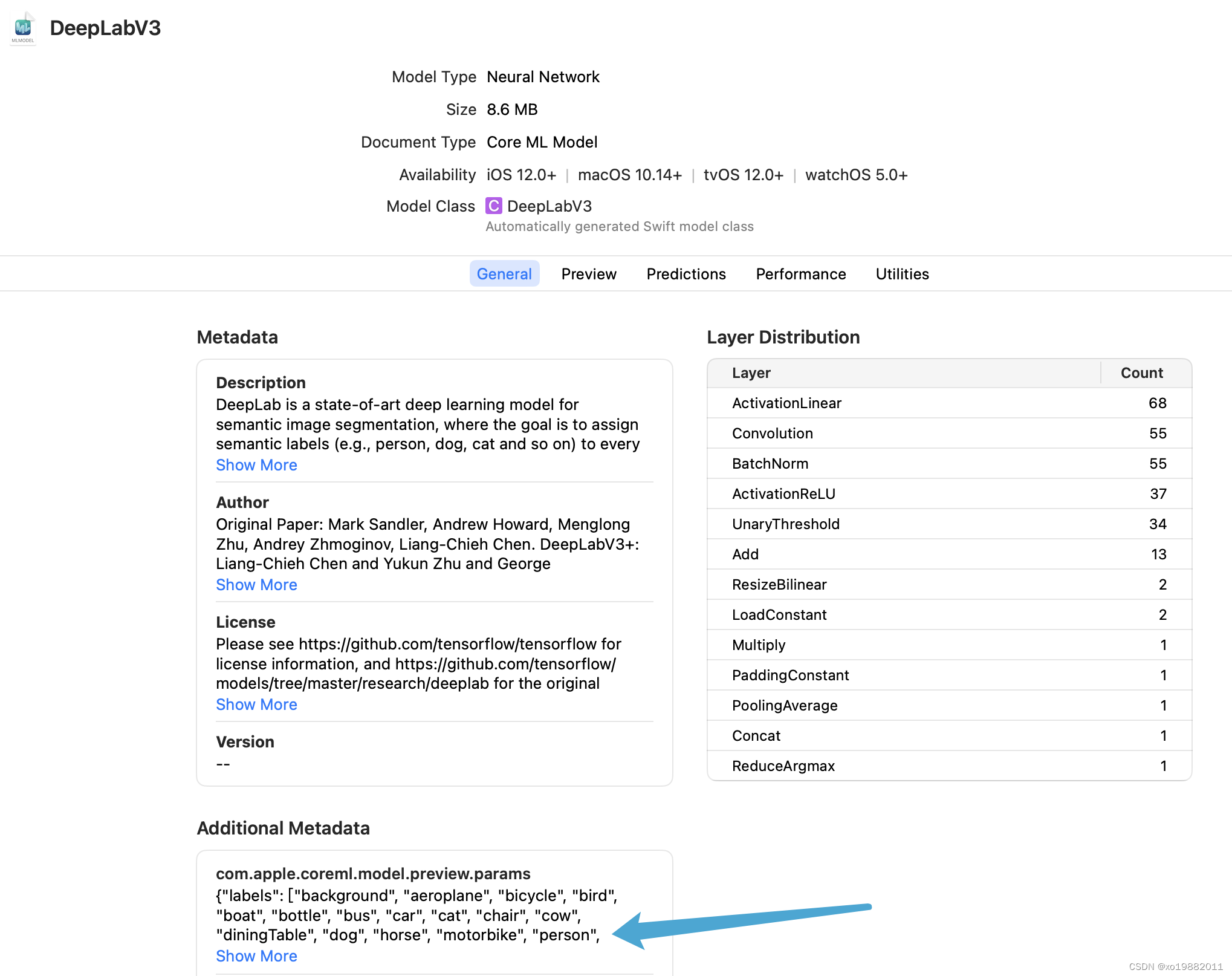Open the DeepLabV3 Swift model class icon
The width and height of the screenshot is (1232, 976).
coord(494,206)
